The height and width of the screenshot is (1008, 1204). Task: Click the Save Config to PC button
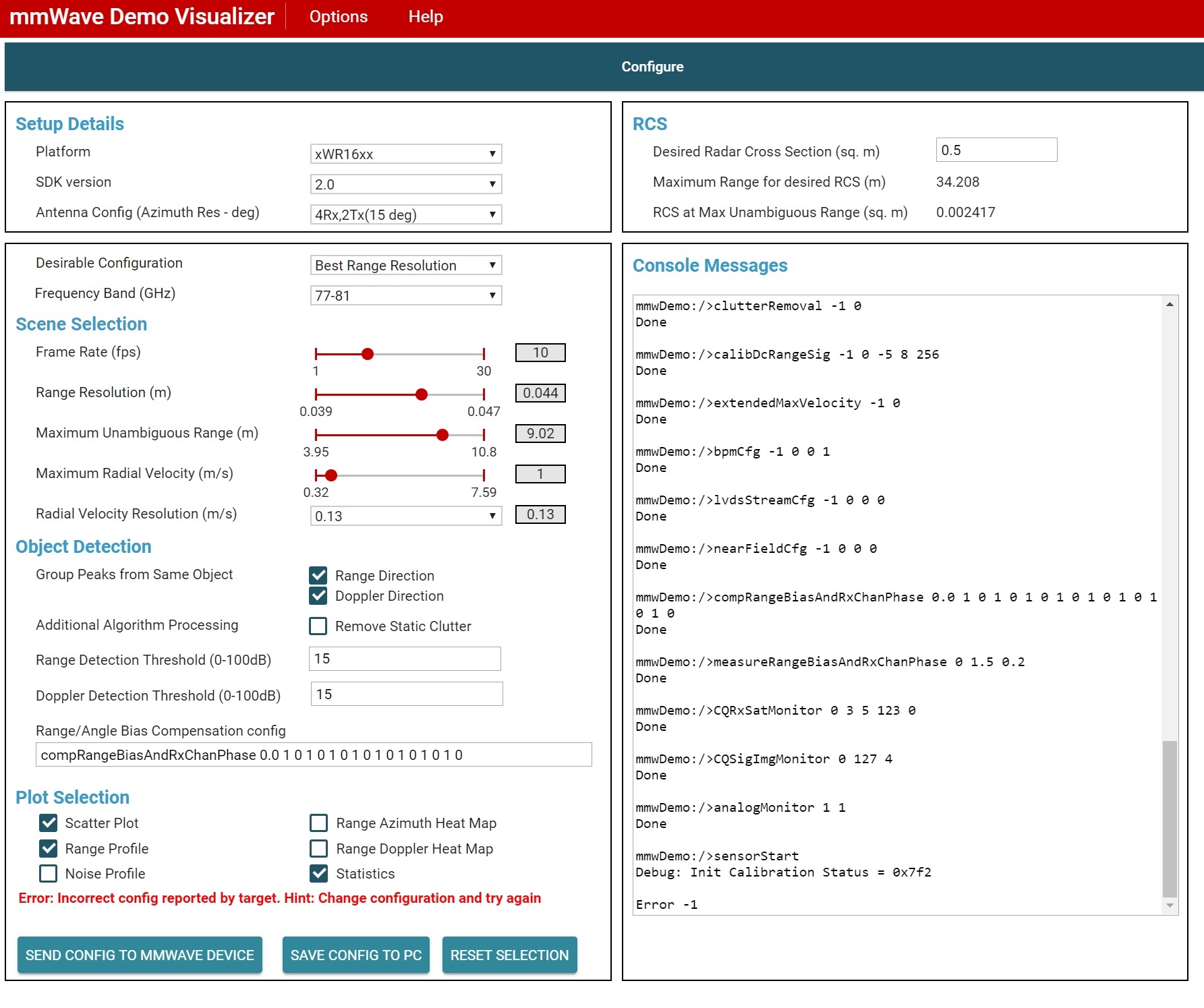pos(355,955)
